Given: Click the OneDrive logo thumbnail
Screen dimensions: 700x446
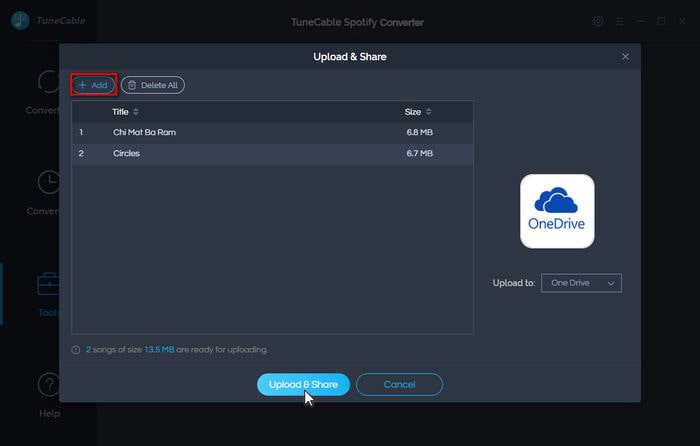Looking at the screenshot, I should tap(557, 211).
